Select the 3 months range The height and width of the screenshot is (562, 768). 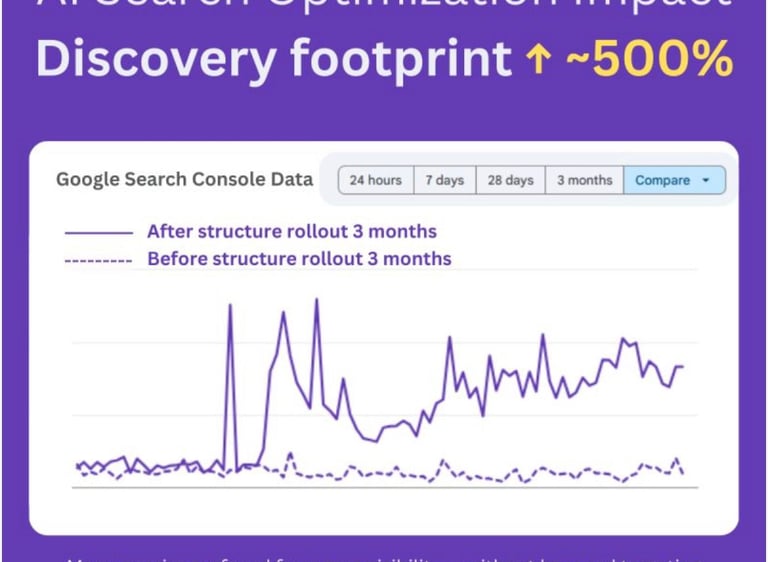coord(584,180)
